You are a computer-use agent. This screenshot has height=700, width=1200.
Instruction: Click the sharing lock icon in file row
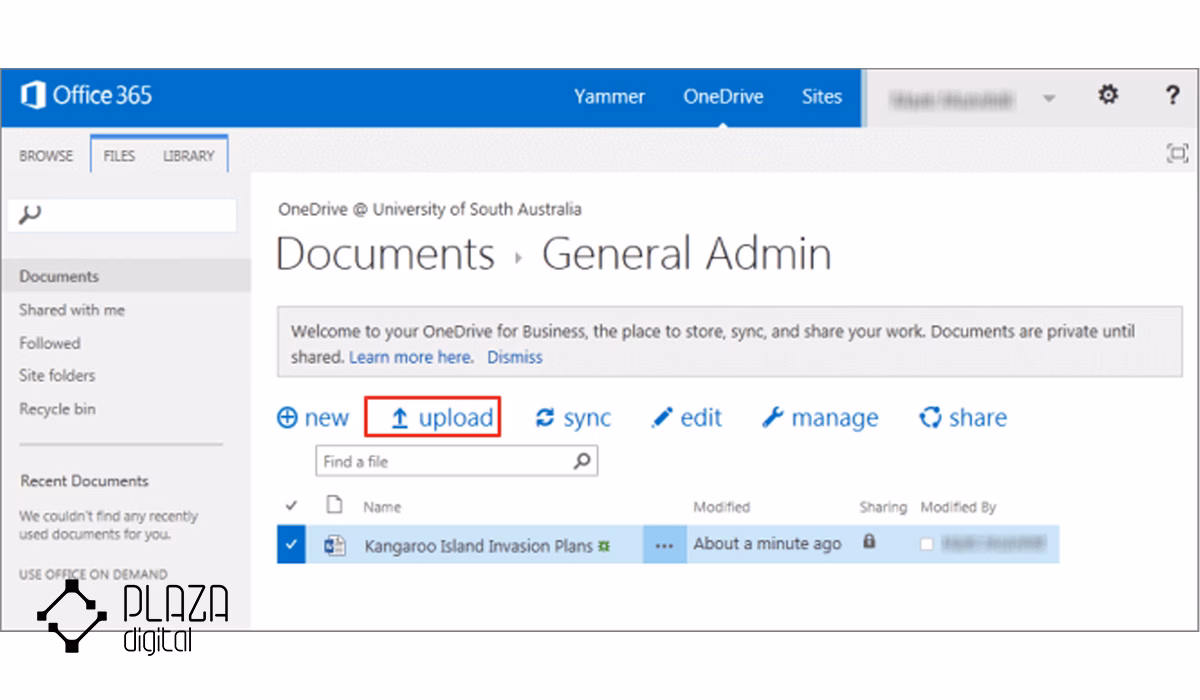coord(869,542)
